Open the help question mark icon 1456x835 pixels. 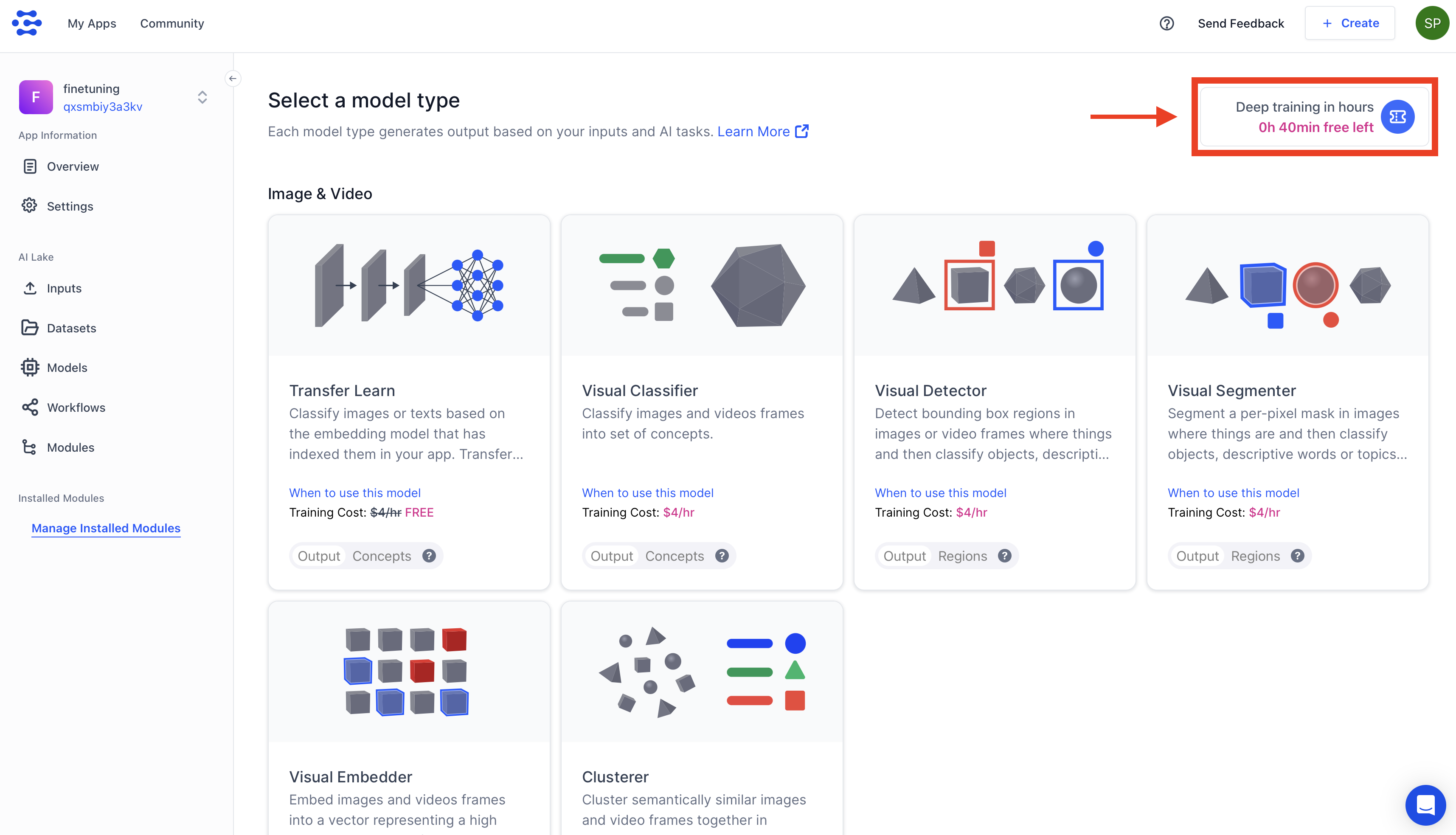tap(1166, 23)
